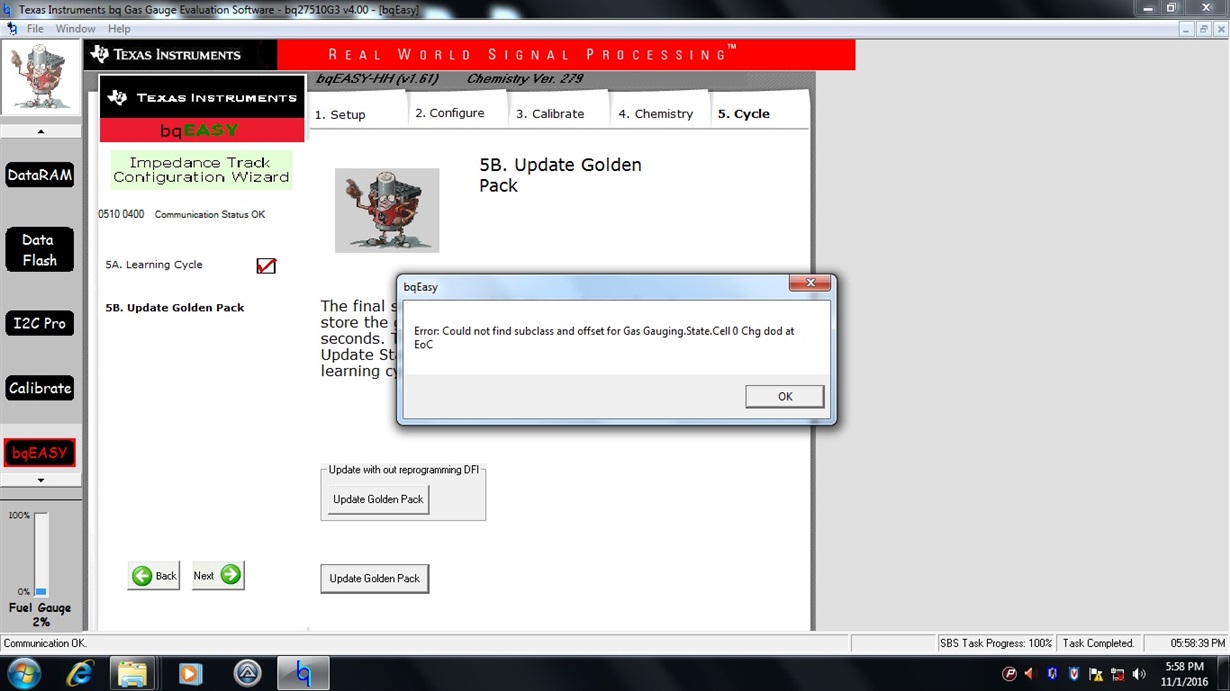The height and width of the screenshot is (691, 1230).
Task: Select the bq evaluation software taskbar icon
Action: coord(303,674)
